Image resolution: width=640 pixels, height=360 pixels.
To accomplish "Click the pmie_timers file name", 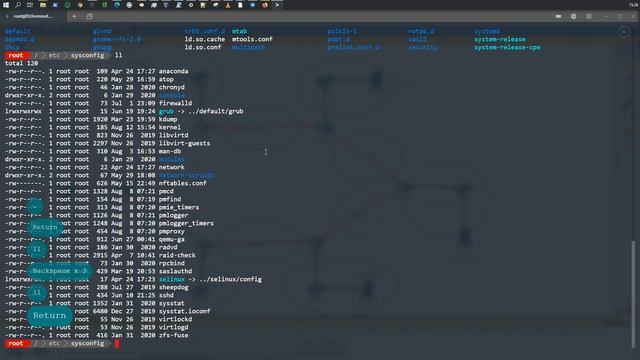I will pyautogui.click(x=179, y=207).
